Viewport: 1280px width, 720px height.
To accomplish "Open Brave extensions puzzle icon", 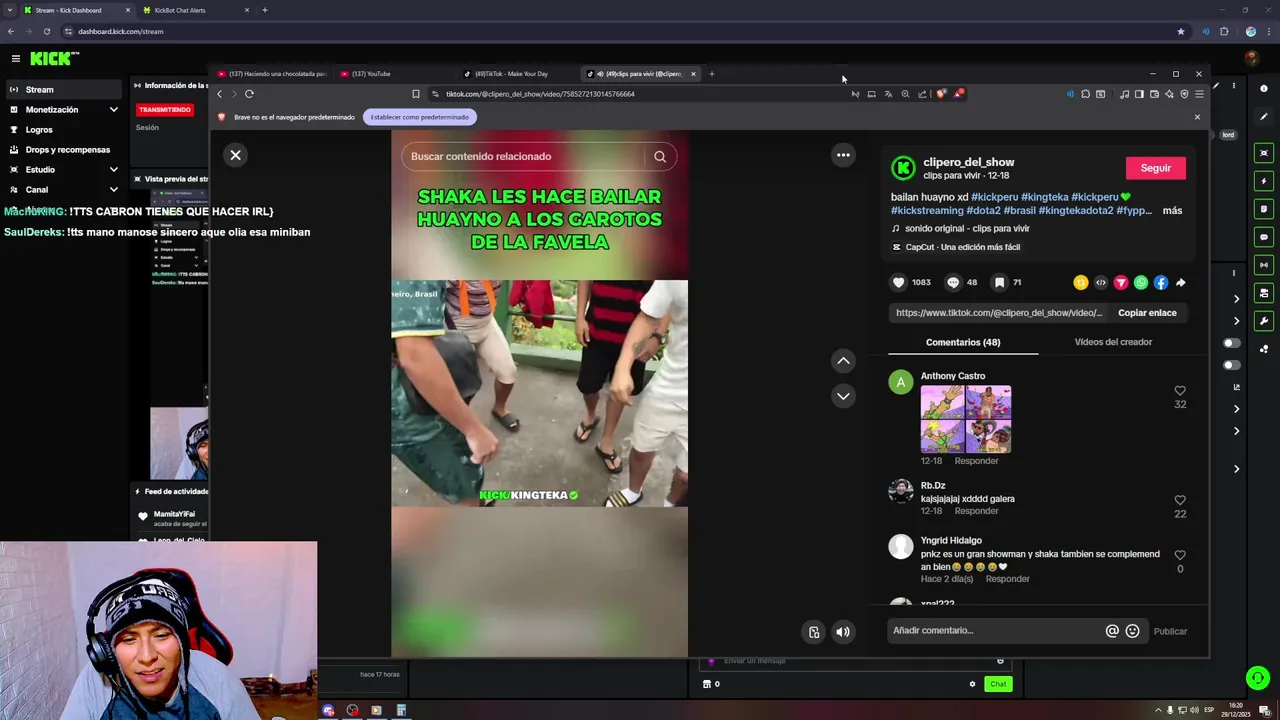I will tap(1085, 94).
